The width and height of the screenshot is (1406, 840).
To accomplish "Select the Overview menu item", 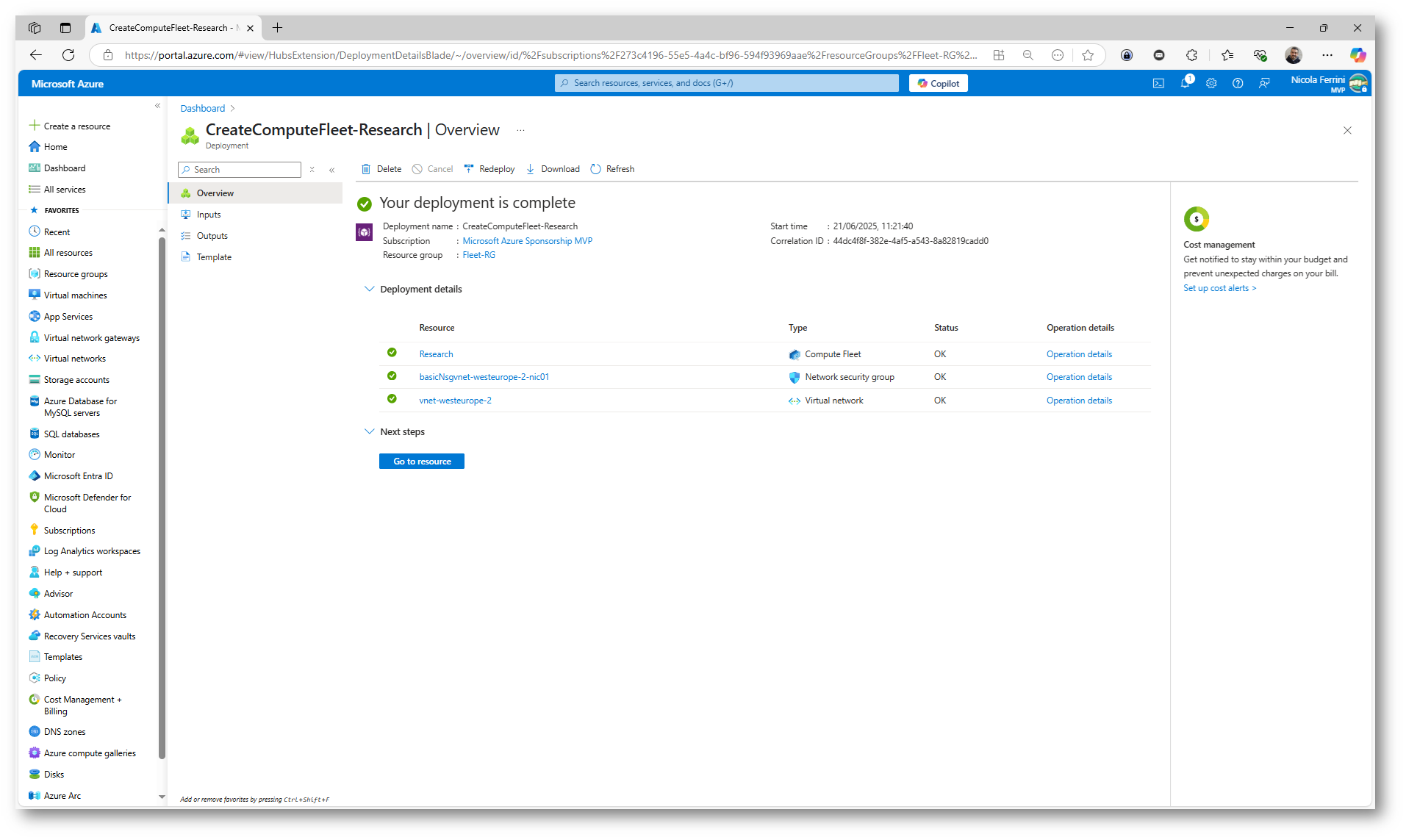I will coord(255,193).
